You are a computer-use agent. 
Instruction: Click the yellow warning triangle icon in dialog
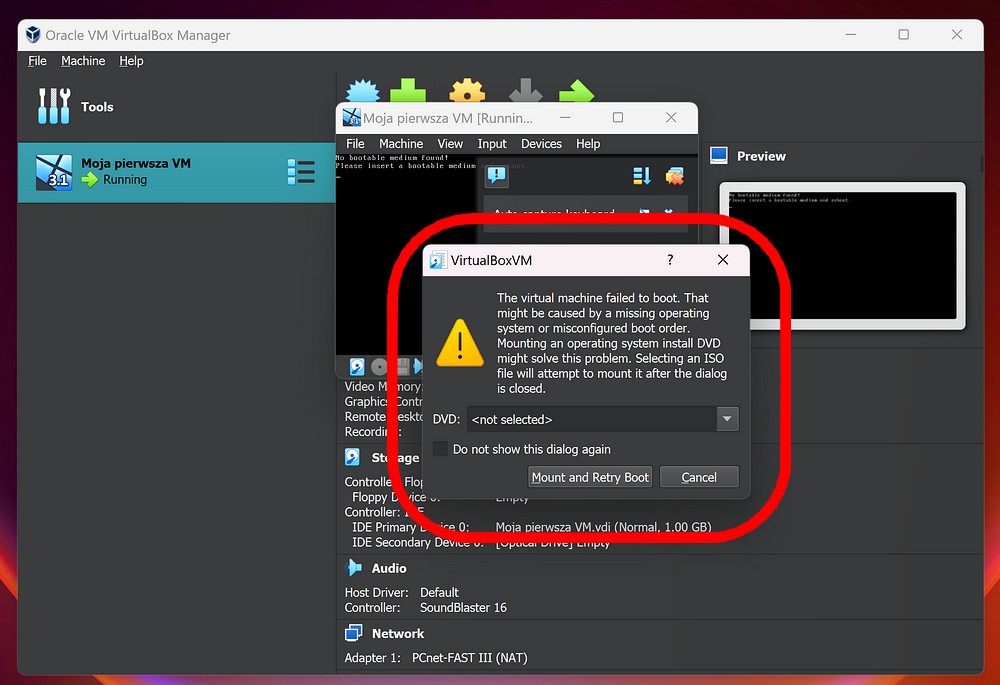460,343
